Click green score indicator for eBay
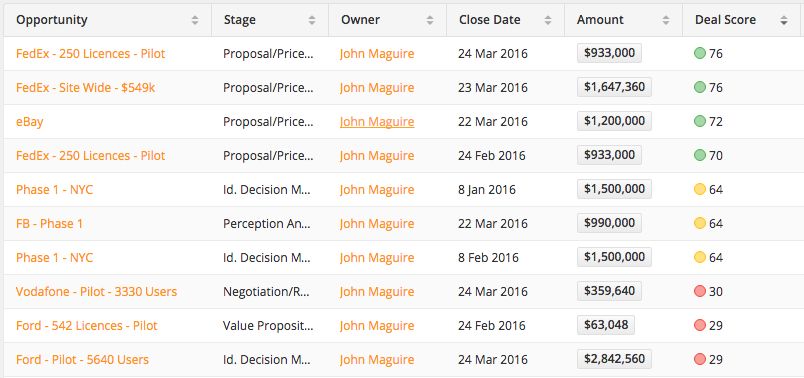This screenshot has width=804, height=378. [x=699, y=122]
